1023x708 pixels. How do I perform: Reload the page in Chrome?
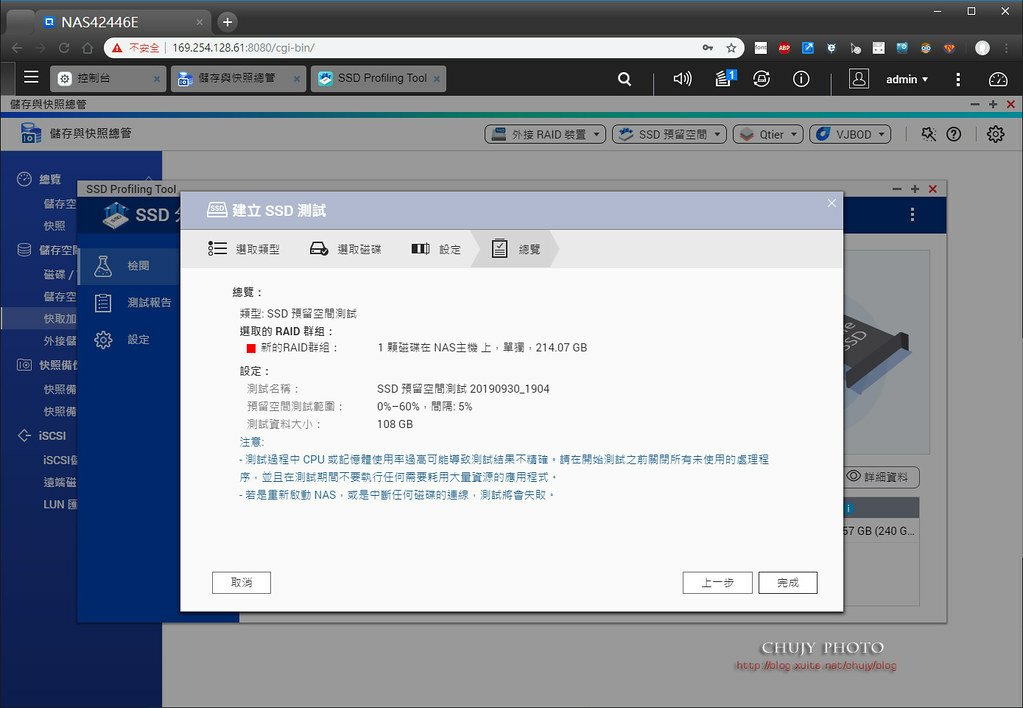[64, 48]
